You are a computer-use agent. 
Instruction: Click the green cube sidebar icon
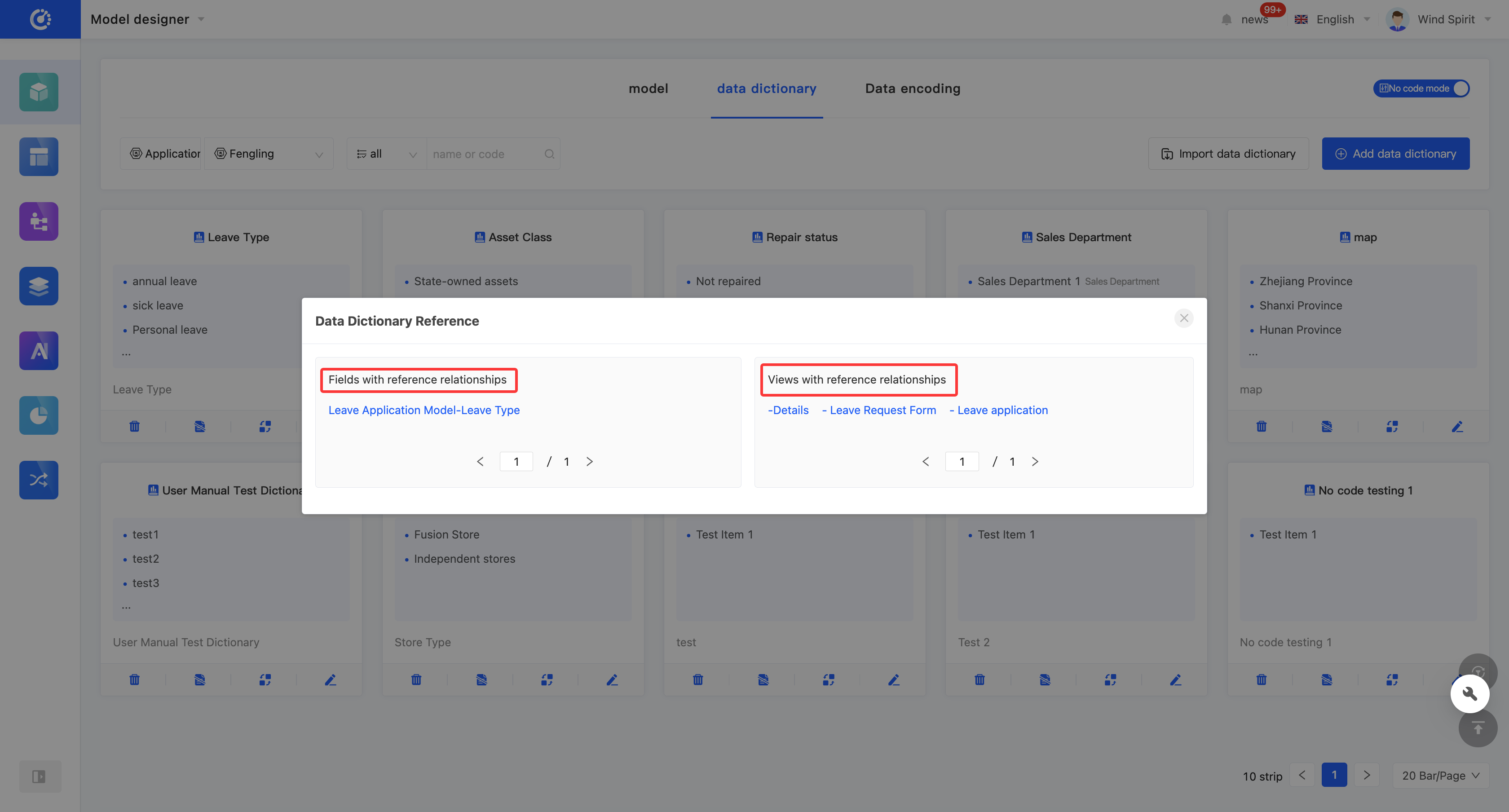point(39,92)
